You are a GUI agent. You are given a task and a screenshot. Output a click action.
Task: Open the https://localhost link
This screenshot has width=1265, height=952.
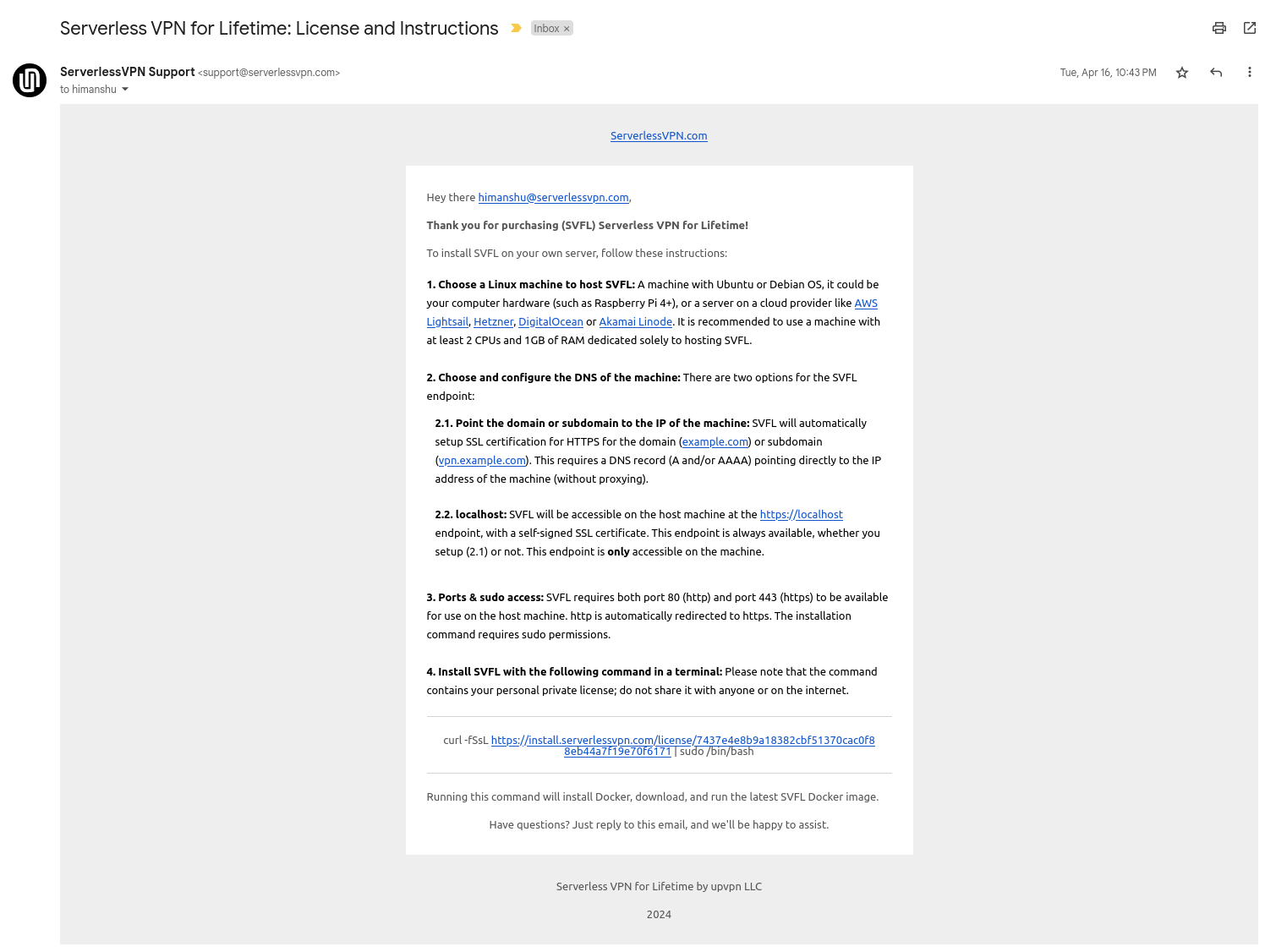coord(801,514)
